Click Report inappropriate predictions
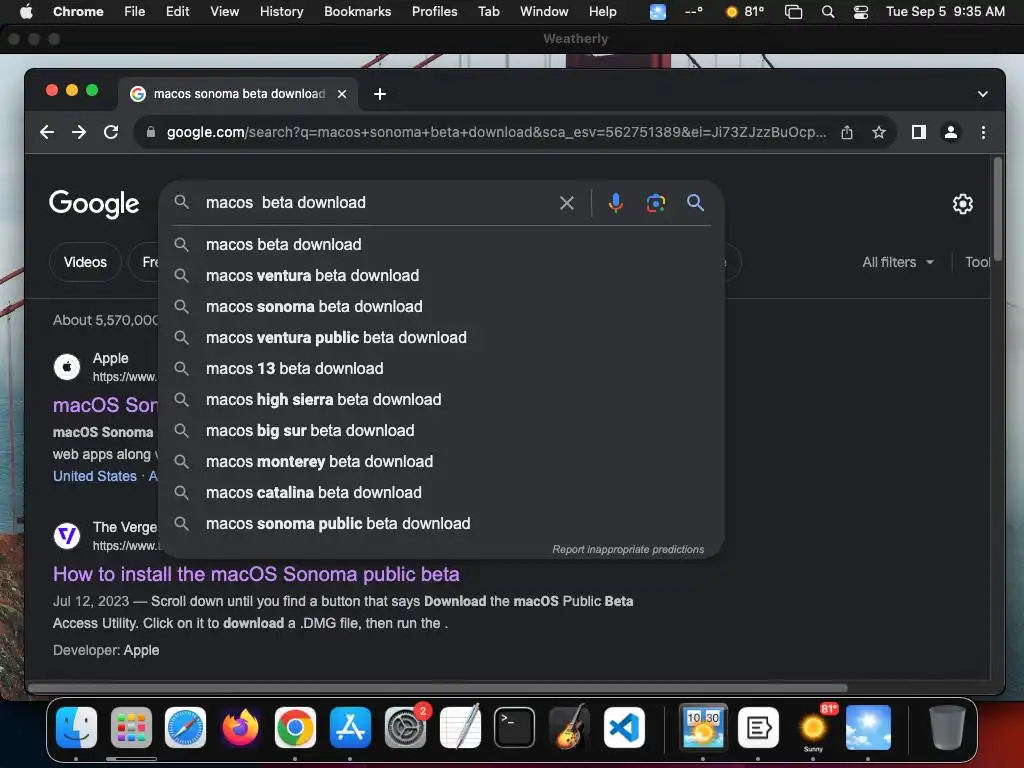Image resolution: width=1024 pixels, height=768 pixels. [x=628, y=549]
